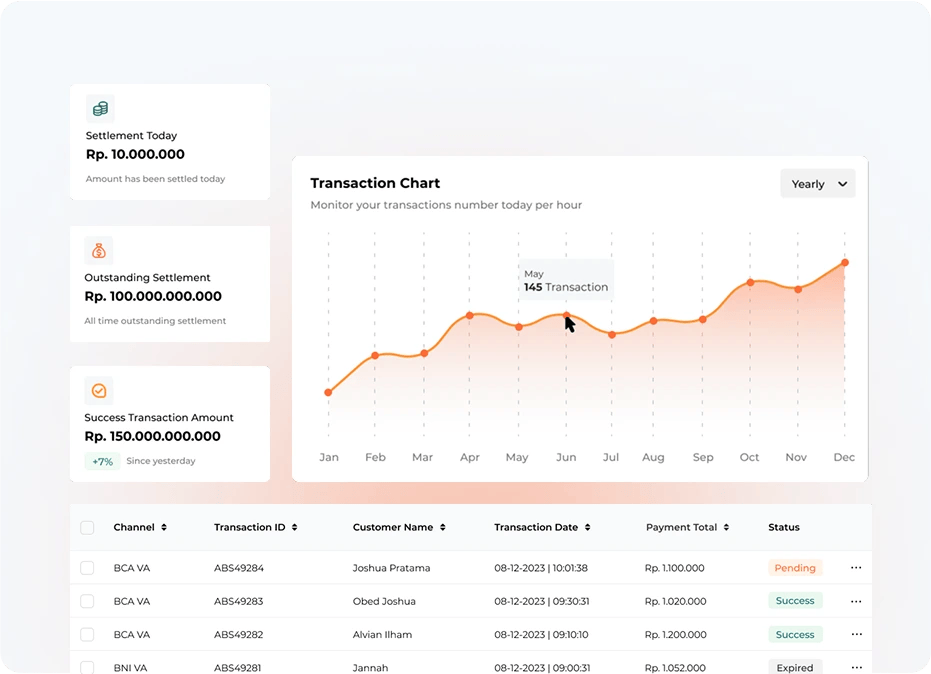
Task: Open the row menu for Alvian Ilham
Action: click(856, 633)
